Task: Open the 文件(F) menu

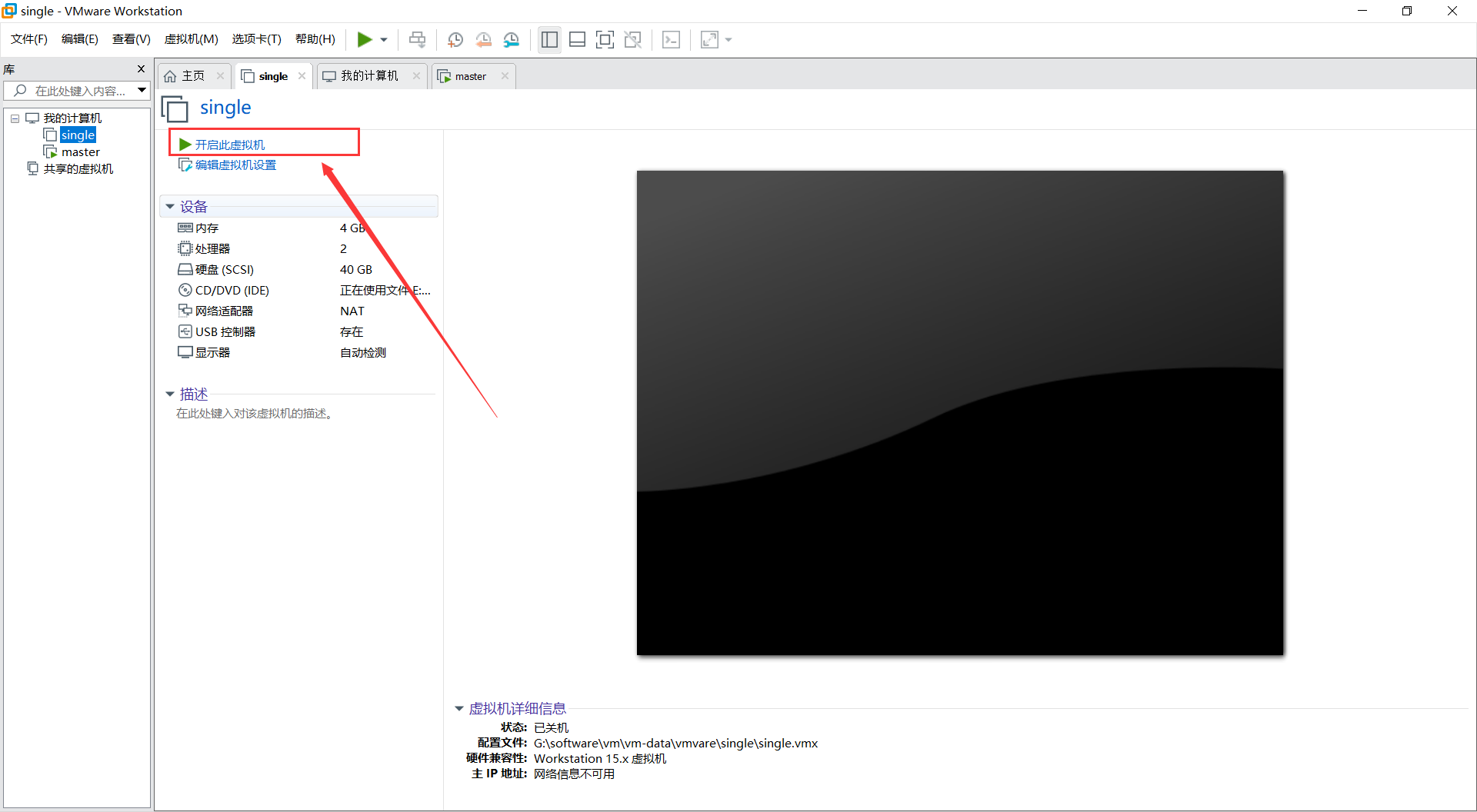Action: point(29,39)
